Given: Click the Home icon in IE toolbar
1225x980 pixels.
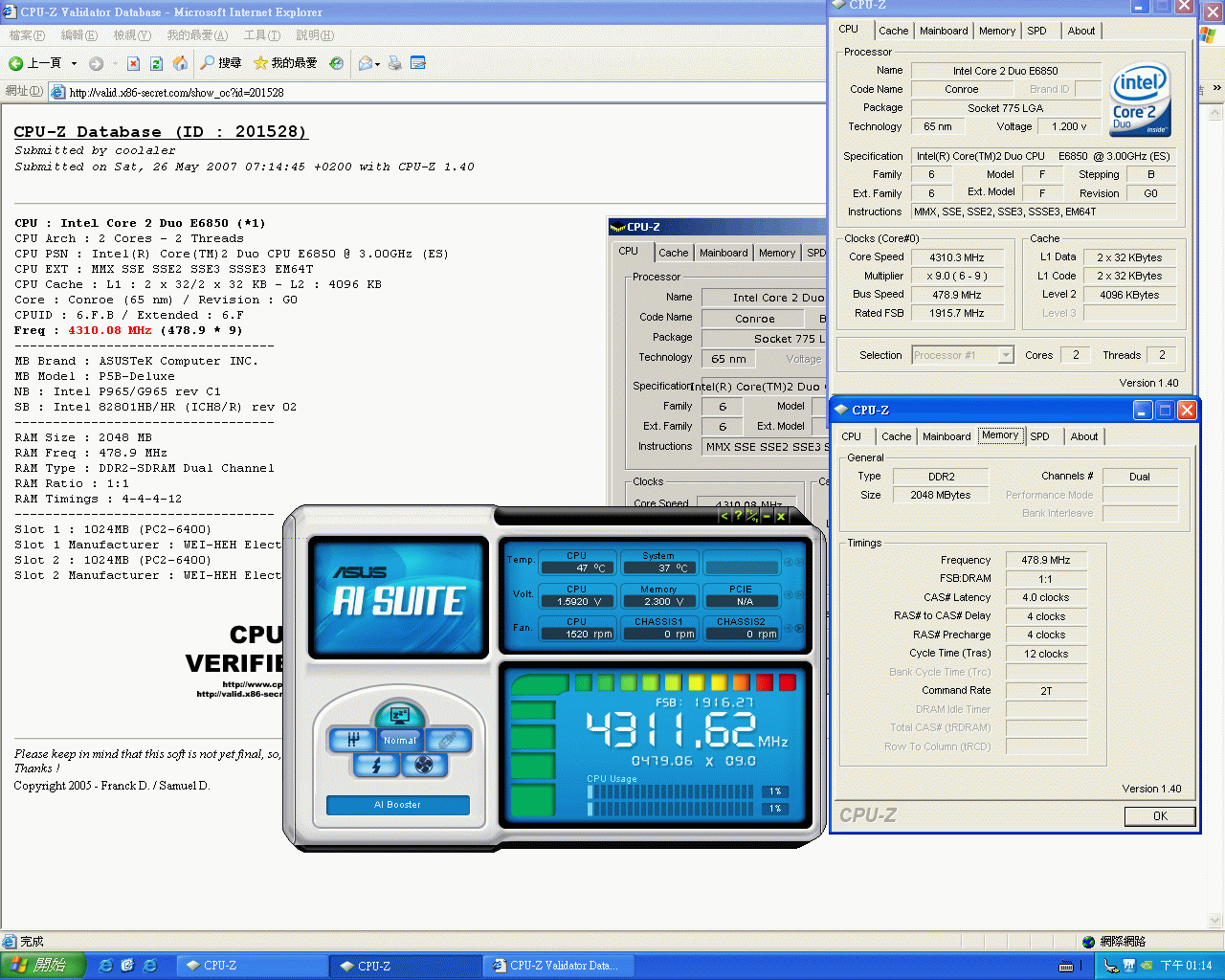Looking at the screenshot, I should click(180, 63).
